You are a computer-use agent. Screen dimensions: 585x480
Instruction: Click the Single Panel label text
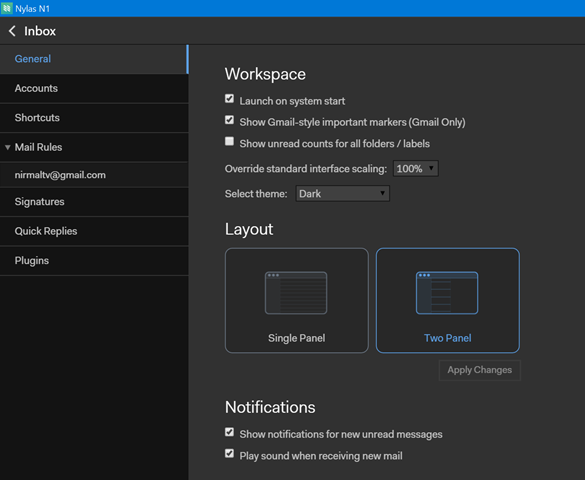(297, 338)
